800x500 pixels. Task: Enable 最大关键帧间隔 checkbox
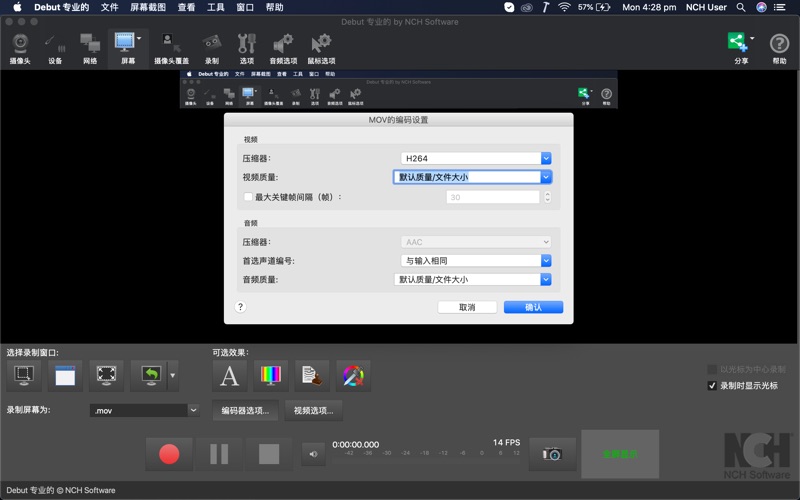[x=249, y=197]
